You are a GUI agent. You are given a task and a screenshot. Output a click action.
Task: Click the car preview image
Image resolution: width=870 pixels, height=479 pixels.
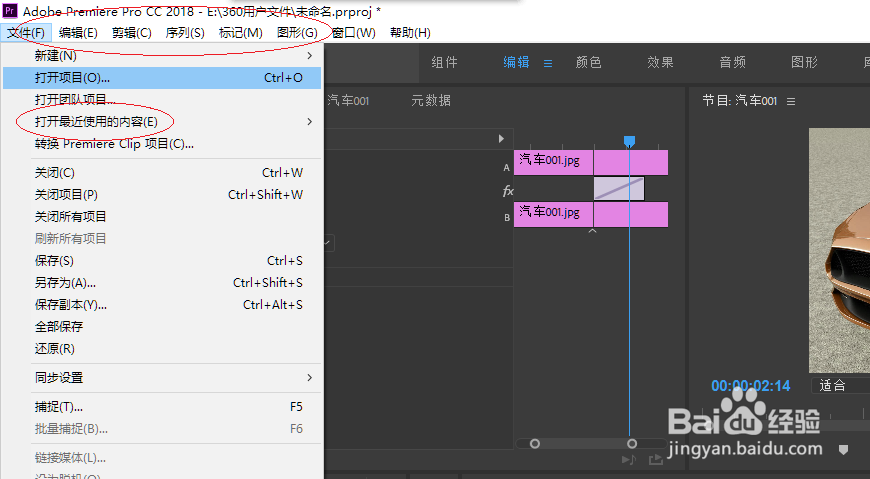(839, 250)
